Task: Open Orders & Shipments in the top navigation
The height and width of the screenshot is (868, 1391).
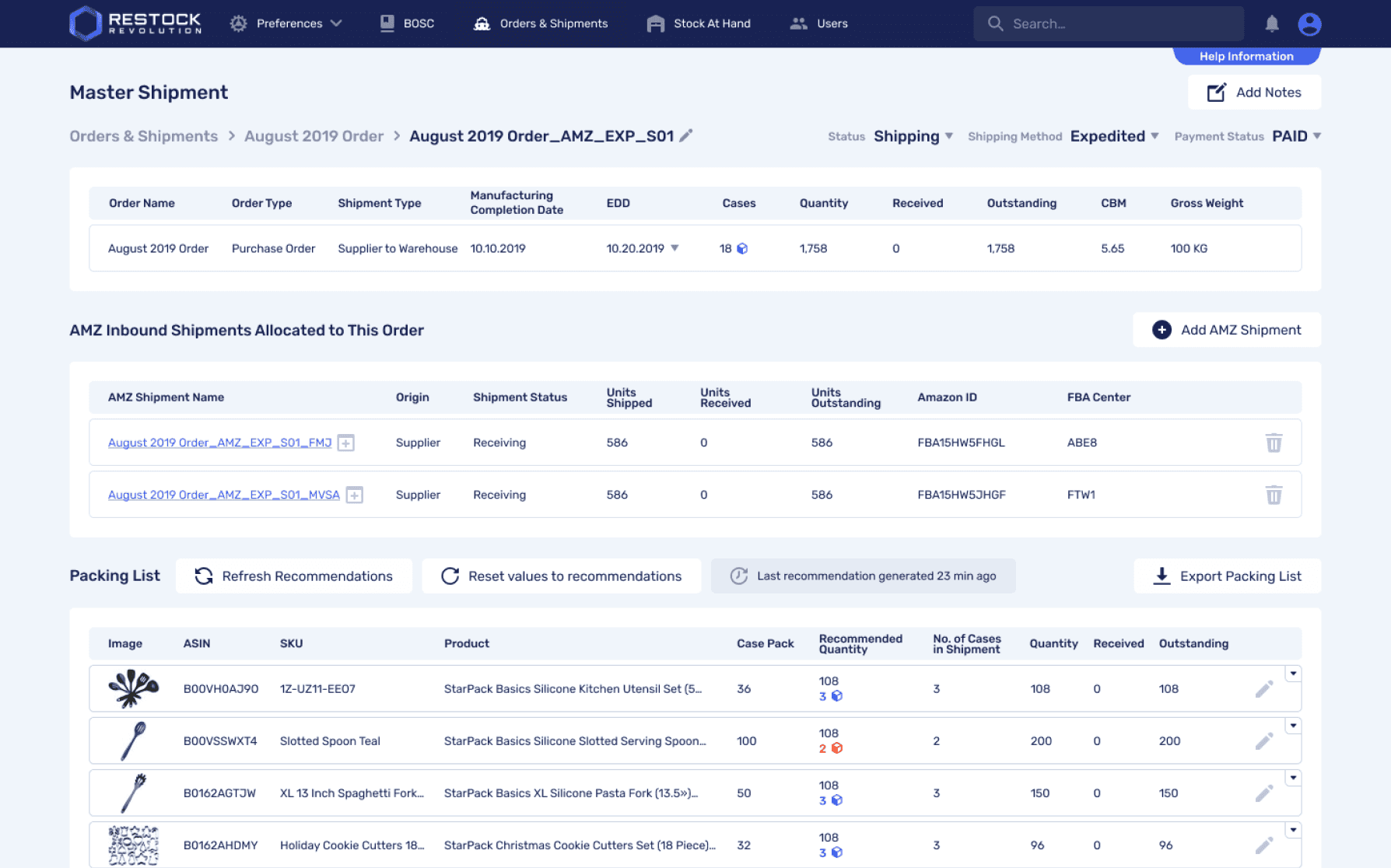Action: point(541,23)
